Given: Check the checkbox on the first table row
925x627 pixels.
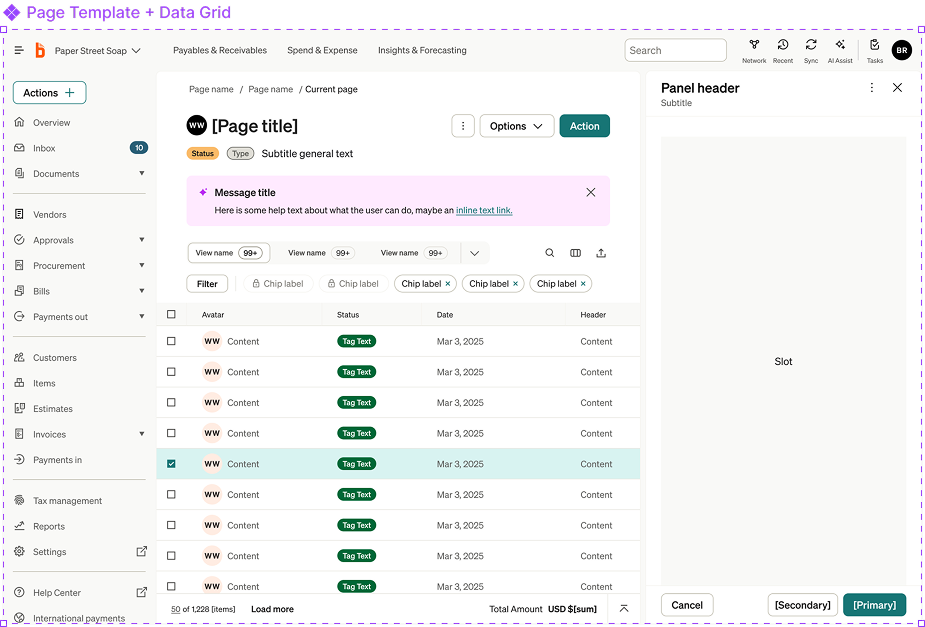Looking at the screenshot, I should tap(171, 340).
